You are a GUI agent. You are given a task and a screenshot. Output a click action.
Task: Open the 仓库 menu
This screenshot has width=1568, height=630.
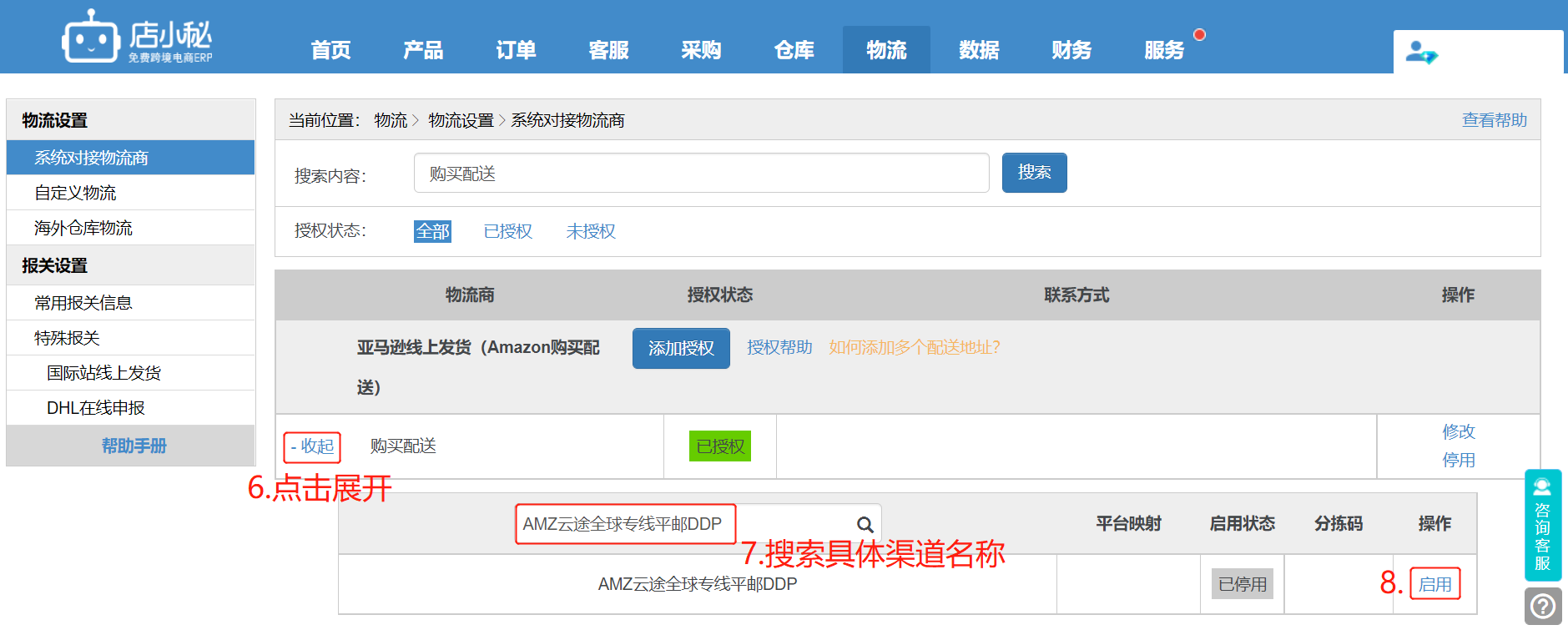pyautogui.click(x=794, y=50)
